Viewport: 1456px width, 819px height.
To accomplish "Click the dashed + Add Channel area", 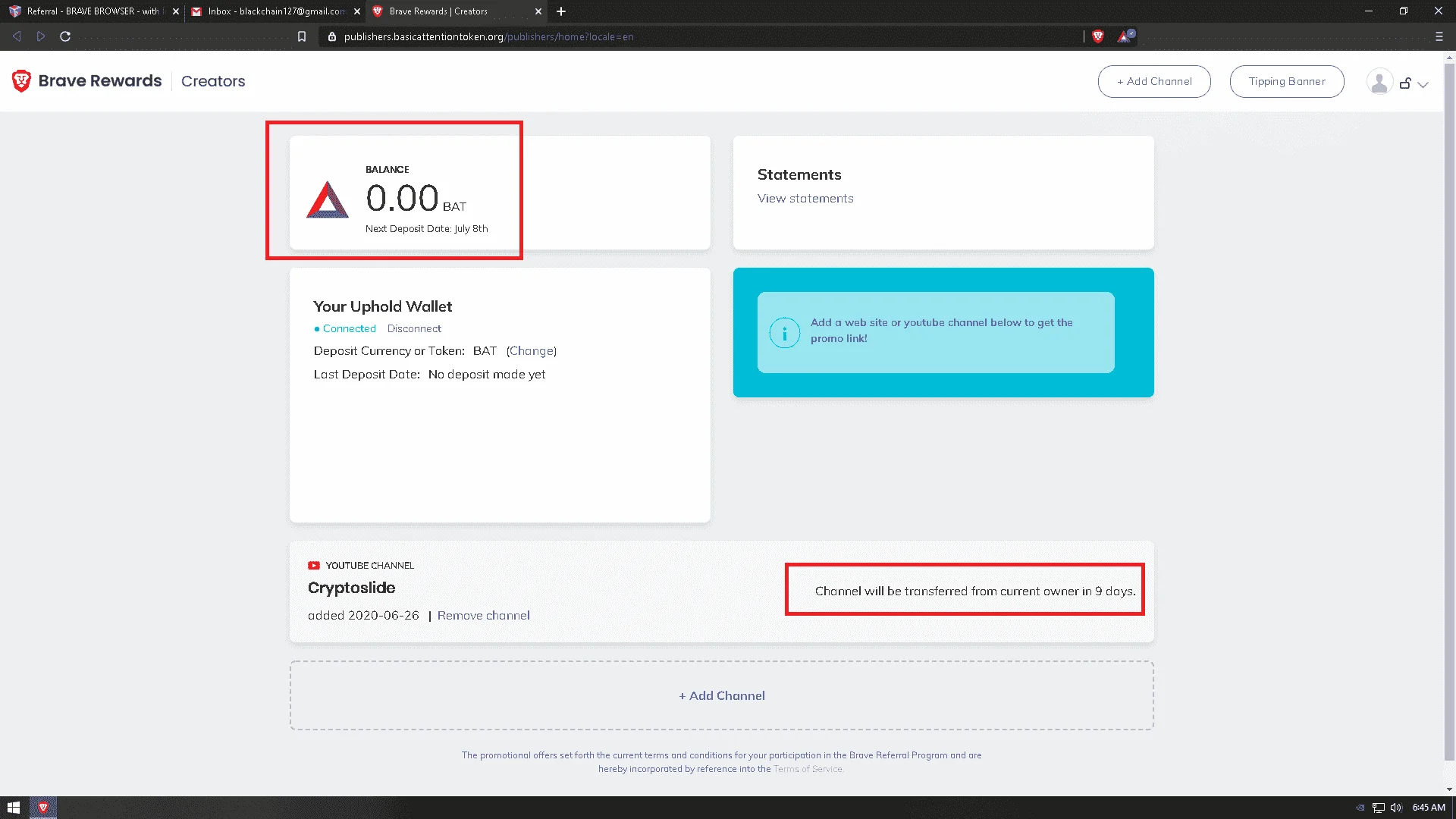I will click(x=722, y=695).
